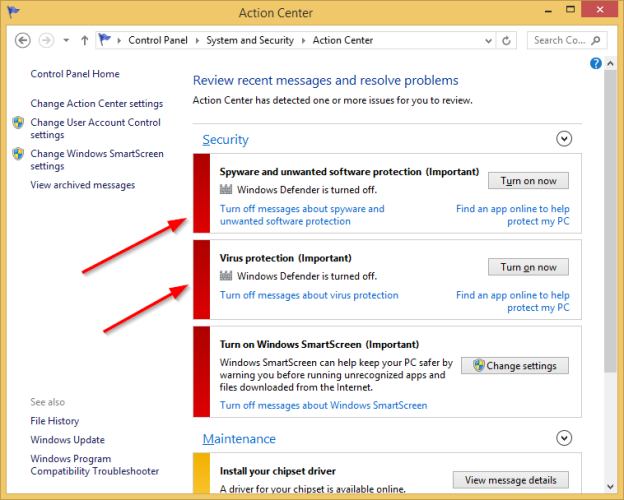
Task: Click the search magnifier icon
Action: pyautogui.click(x=596, y=40)
